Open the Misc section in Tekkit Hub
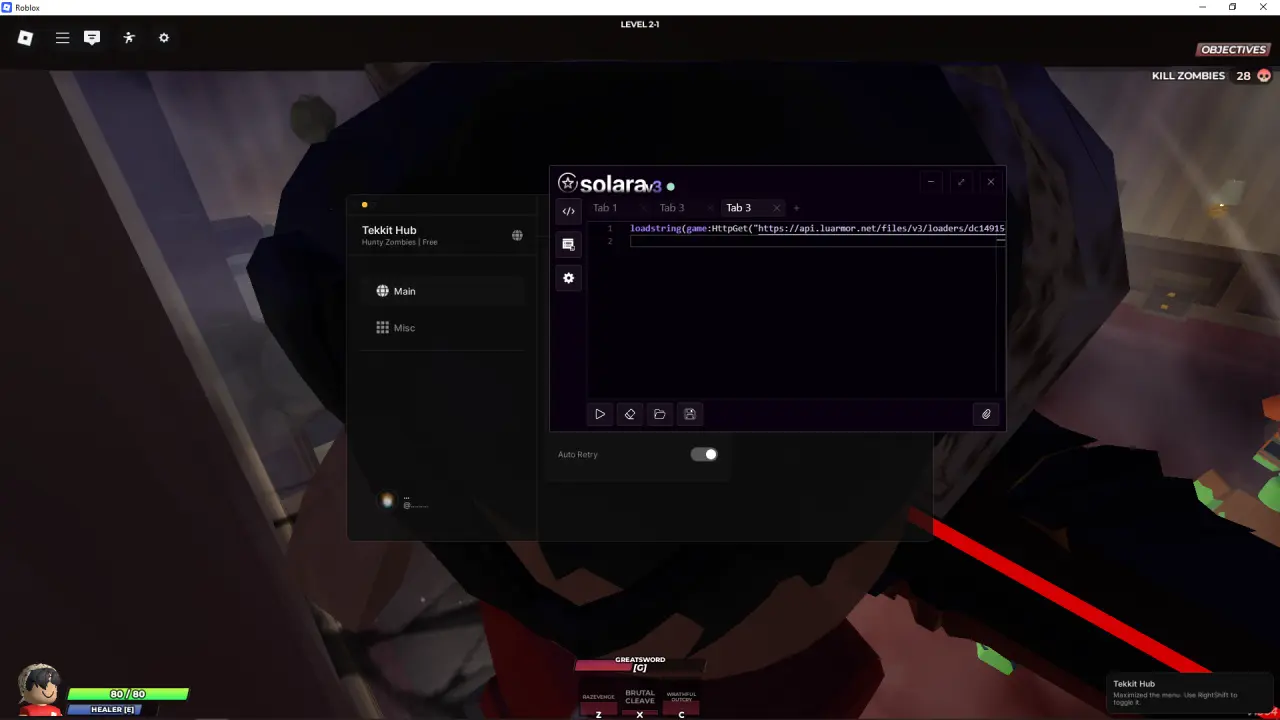 [x=442, y=328]
